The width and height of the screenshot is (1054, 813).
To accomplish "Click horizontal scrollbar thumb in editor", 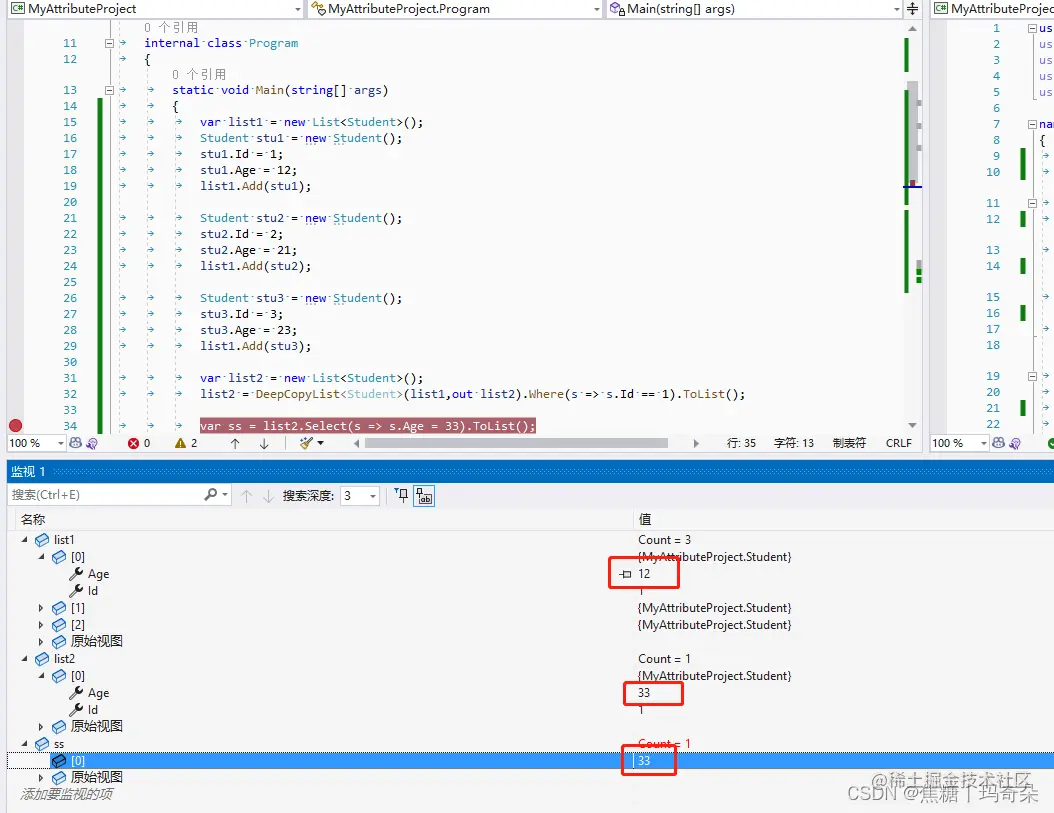I will (516, 443).
